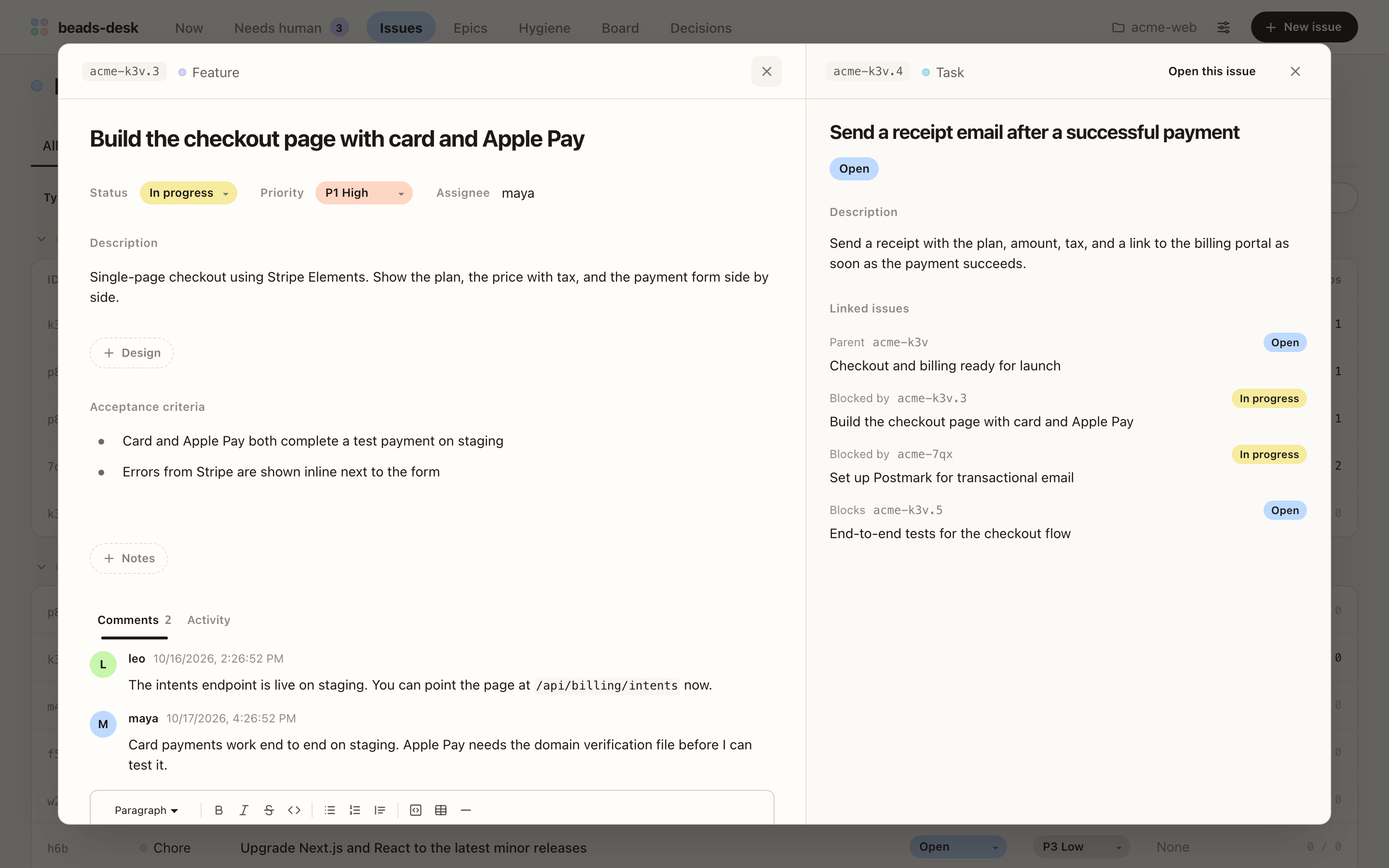Insert inline code in comment editor
This screenshot has width=1389, height=868.
click(295, 810)
